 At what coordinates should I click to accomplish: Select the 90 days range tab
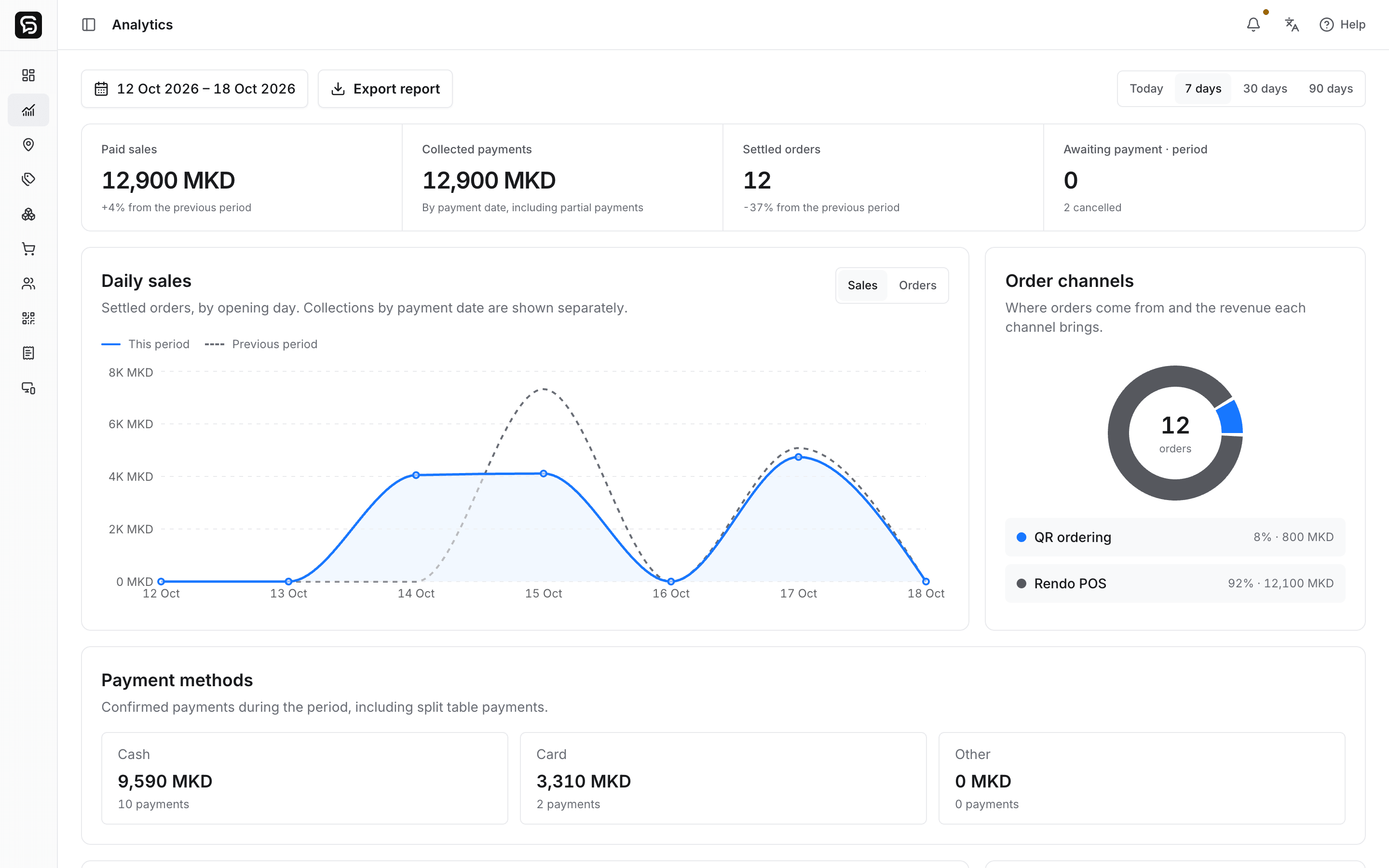pyautogui.click(x=1331, y=89)
